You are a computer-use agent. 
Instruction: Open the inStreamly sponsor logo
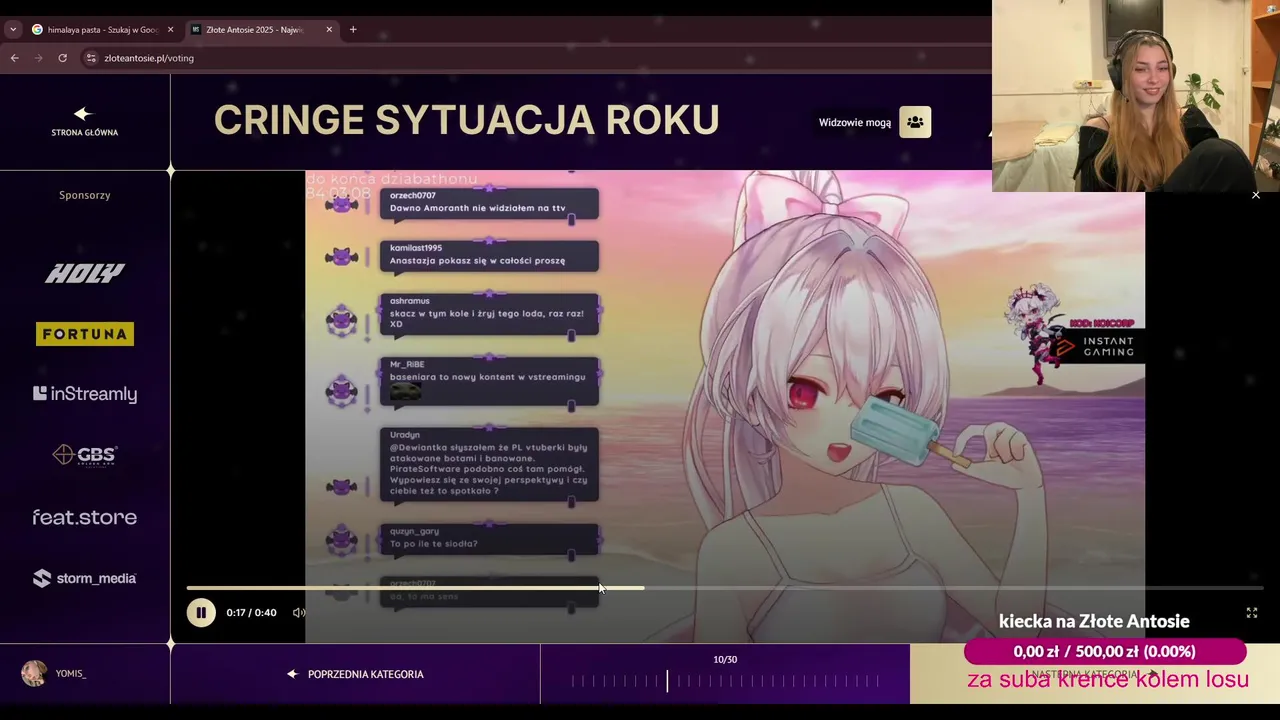(85, 394)
